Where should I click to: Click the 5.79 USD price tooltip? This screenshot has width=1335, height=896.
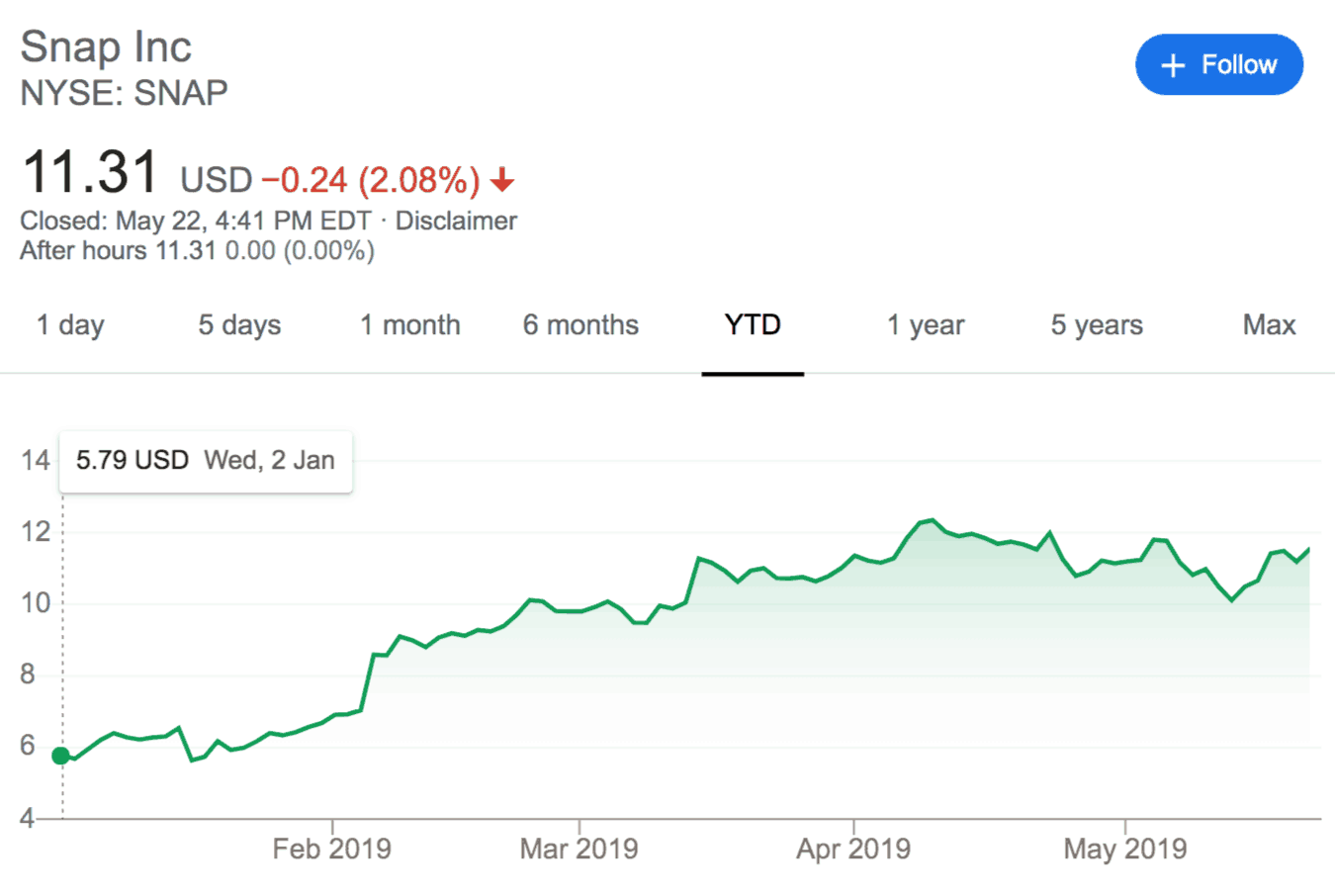[x=205, y=460]
